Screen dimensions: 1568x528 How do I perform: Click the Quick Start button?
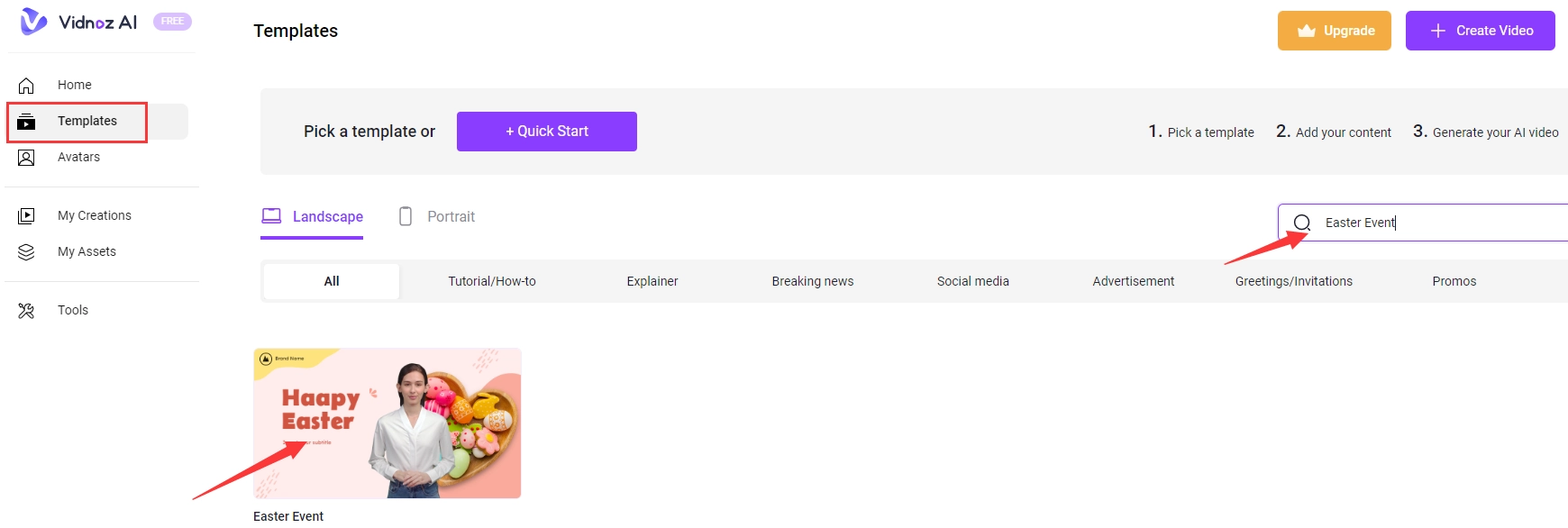tap(546, 132)
